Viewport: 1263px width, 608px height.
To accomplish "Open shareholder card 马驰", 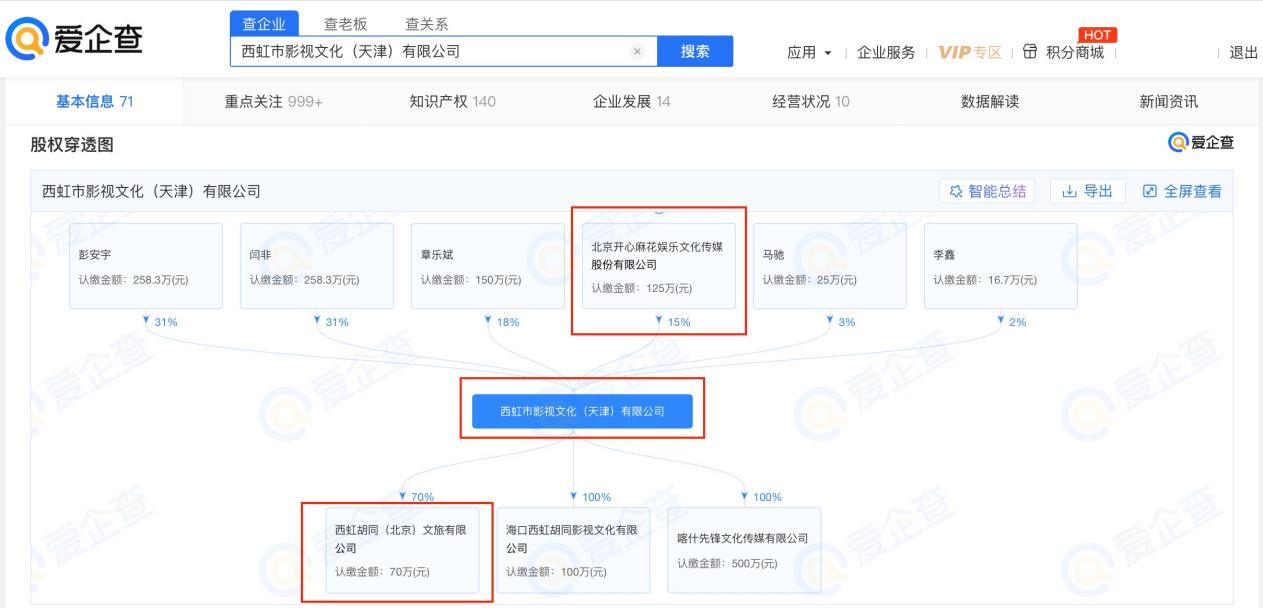I will (x=830, y=265).
